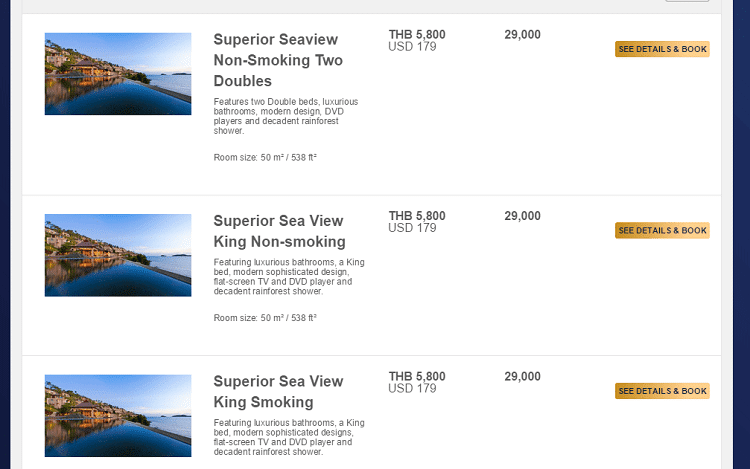The width and height of the screenshot is (750, 469).
Task: Book the Superior Seaview Two Doubles room
Action: click(x=662, y=49)
